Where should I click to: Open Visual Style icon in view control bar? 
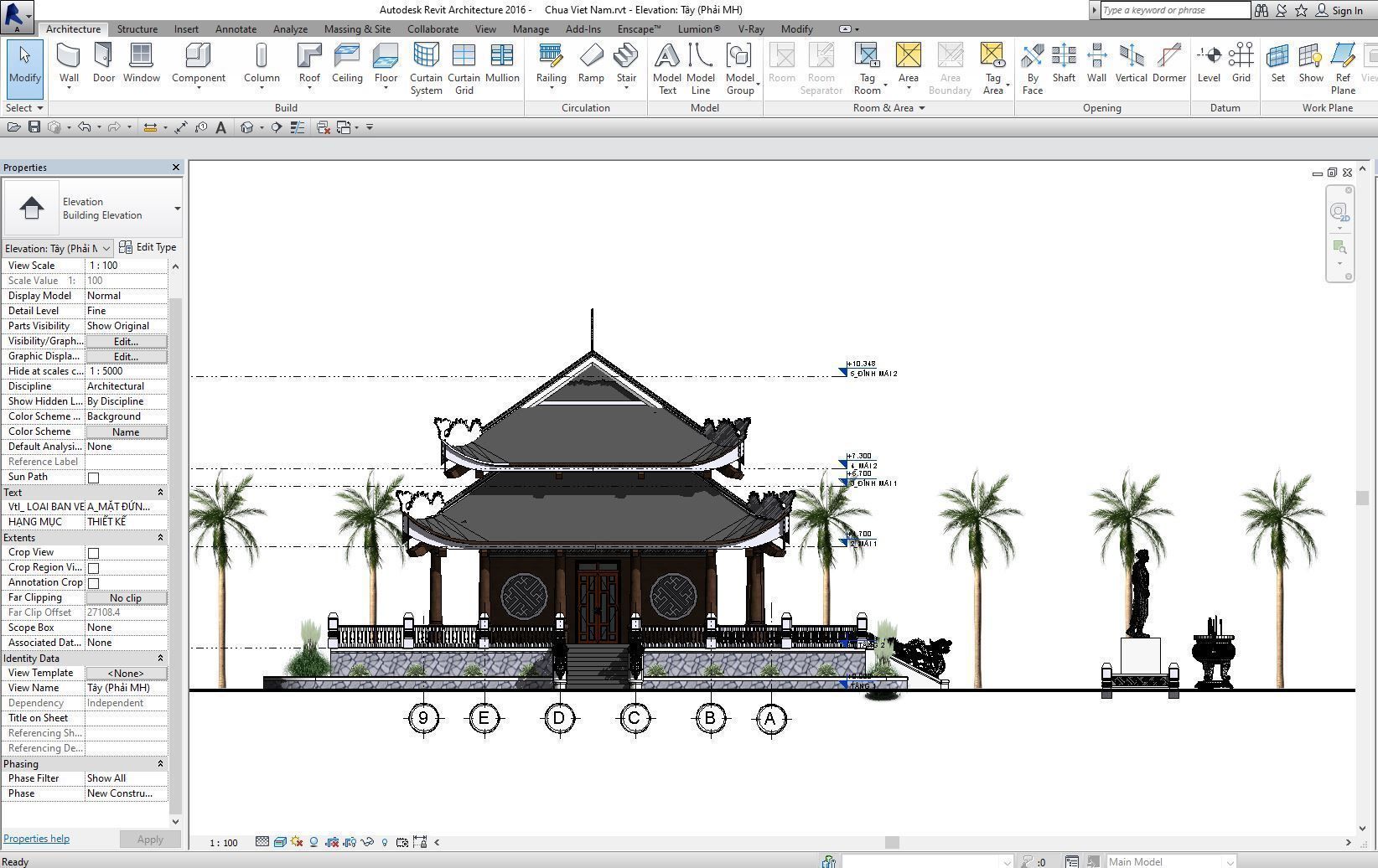pyautogui.click(x=280, y=842)
